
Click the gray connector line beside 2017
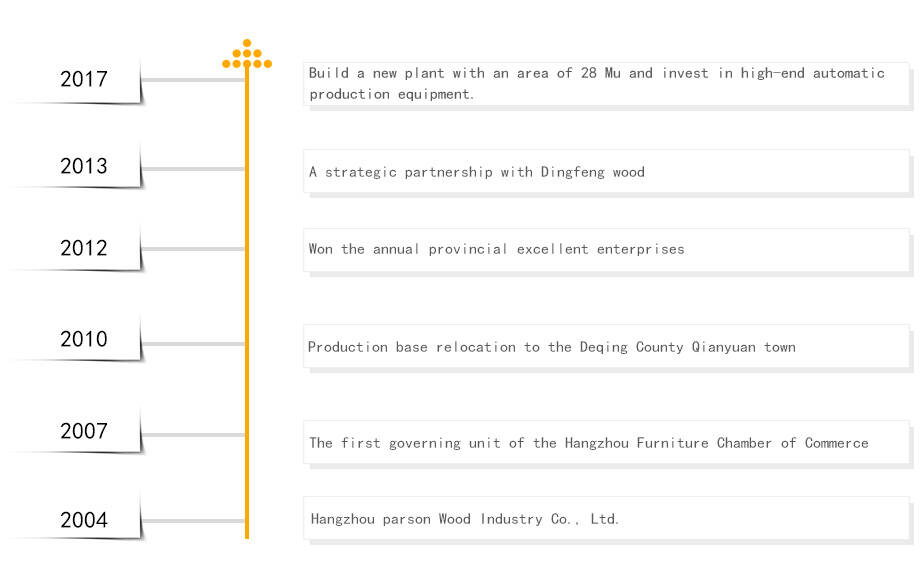pyautogui.click(x=194, y=79)
